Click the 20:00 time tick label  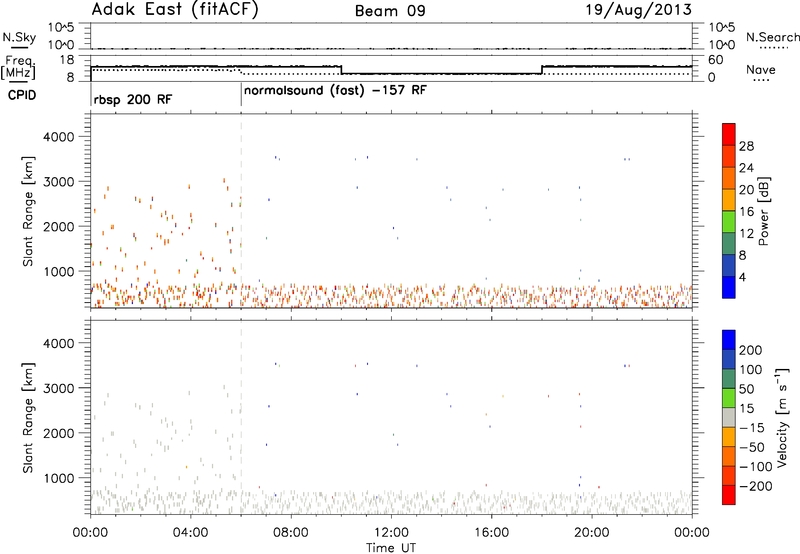(592, 533)
